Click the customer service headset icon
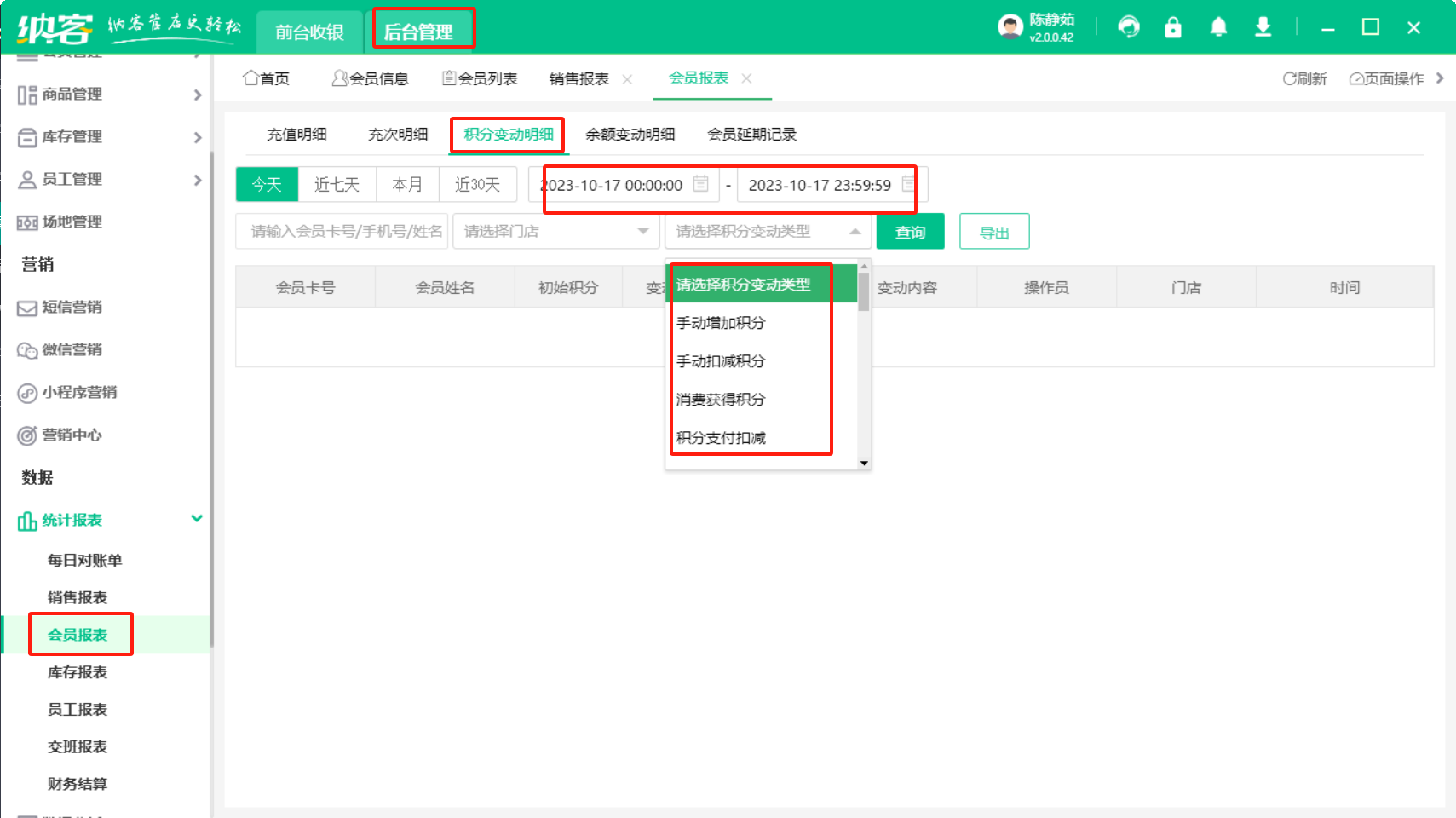This screenshot has height=818, width=1456. [x=1129, y=27]
